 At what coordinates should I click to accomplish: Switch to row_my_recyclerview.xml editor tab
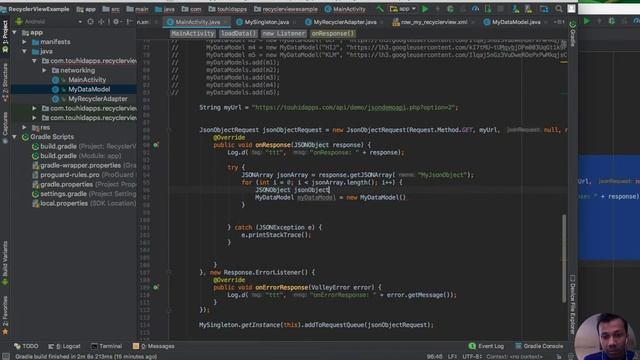coord(430,22)
